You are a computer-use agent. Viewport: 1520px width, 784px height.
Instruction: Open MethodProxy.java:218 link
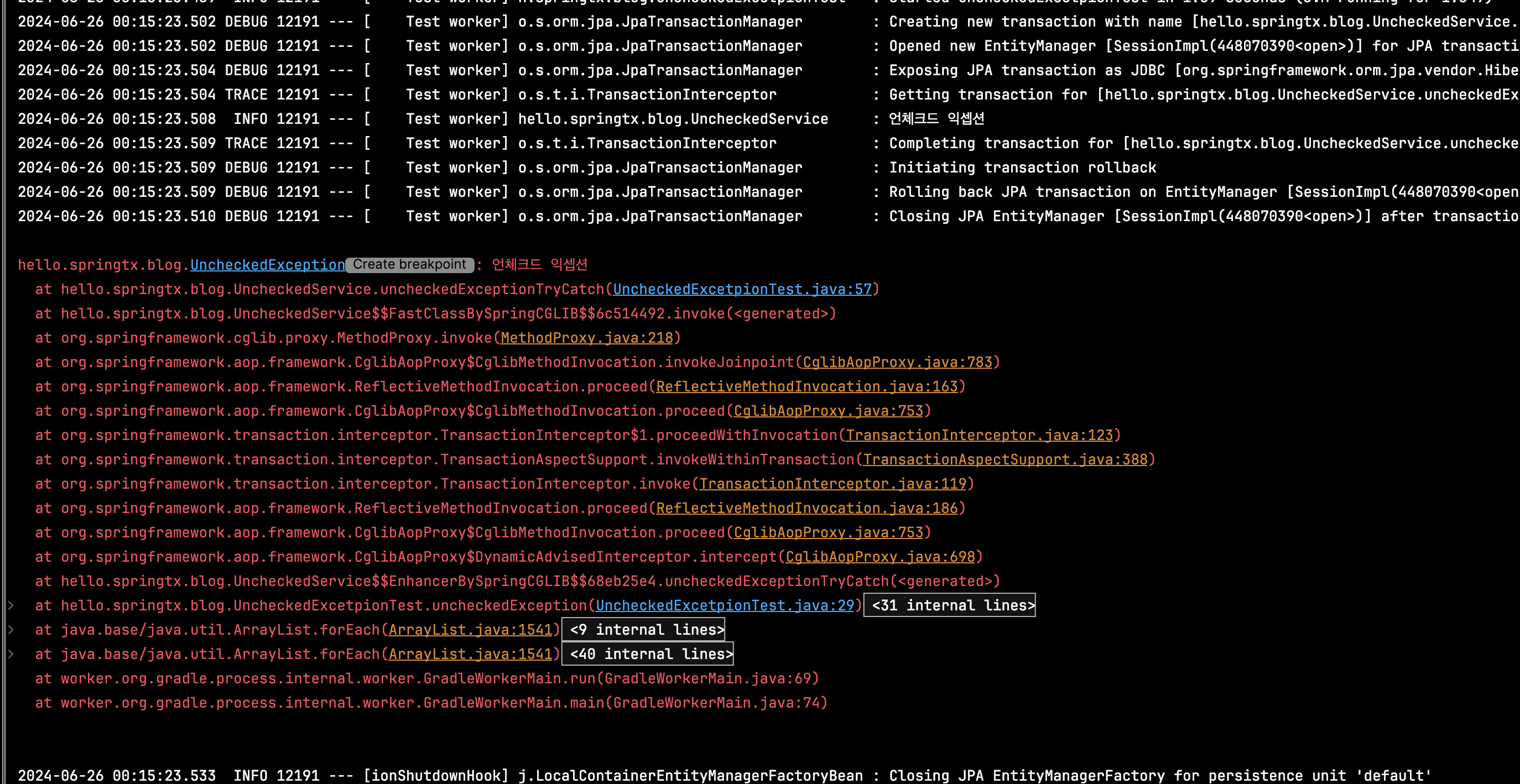[586, 338]
